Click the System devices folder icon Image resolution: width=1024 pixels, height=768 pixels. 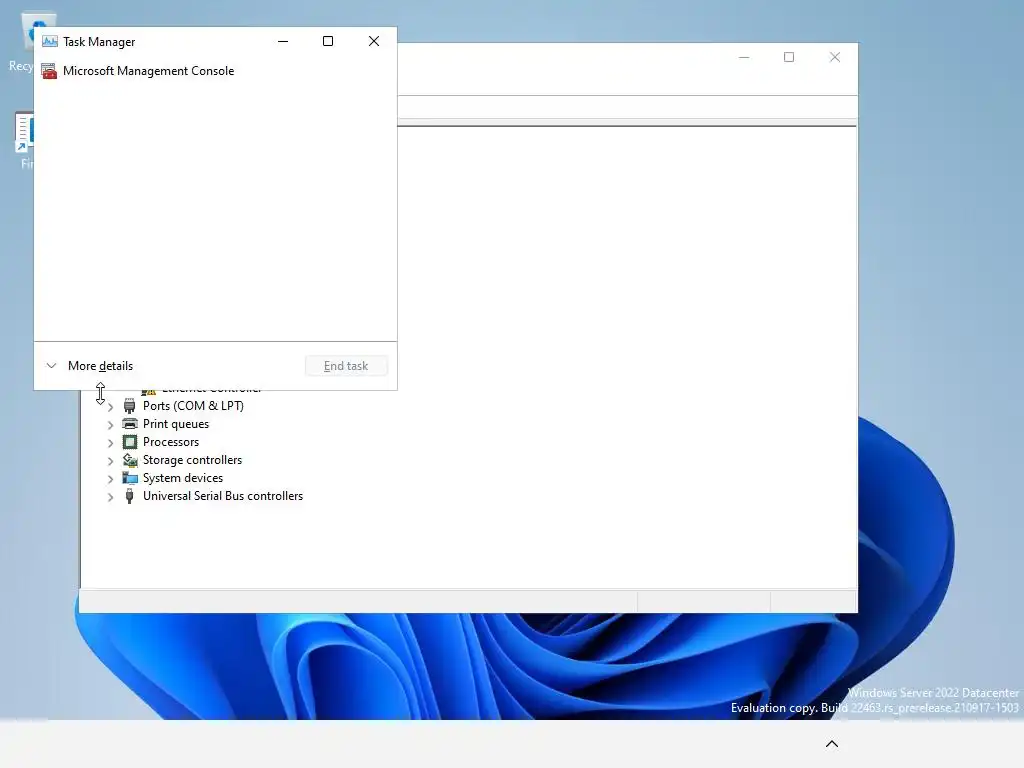pyautogui.click(x=130, y=478)
